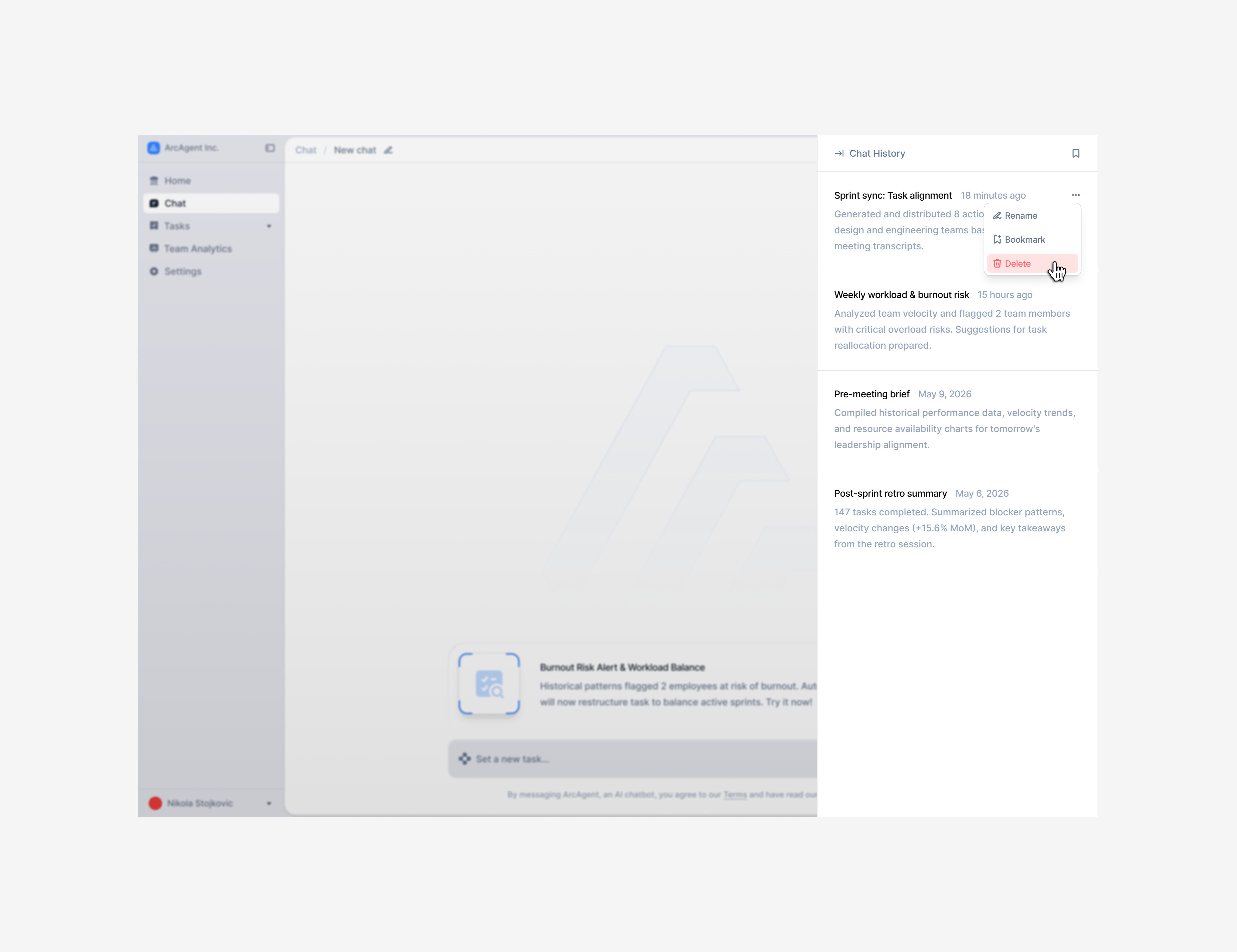
Task: Choose Rename from the context menu
Action: (1032, 216)
